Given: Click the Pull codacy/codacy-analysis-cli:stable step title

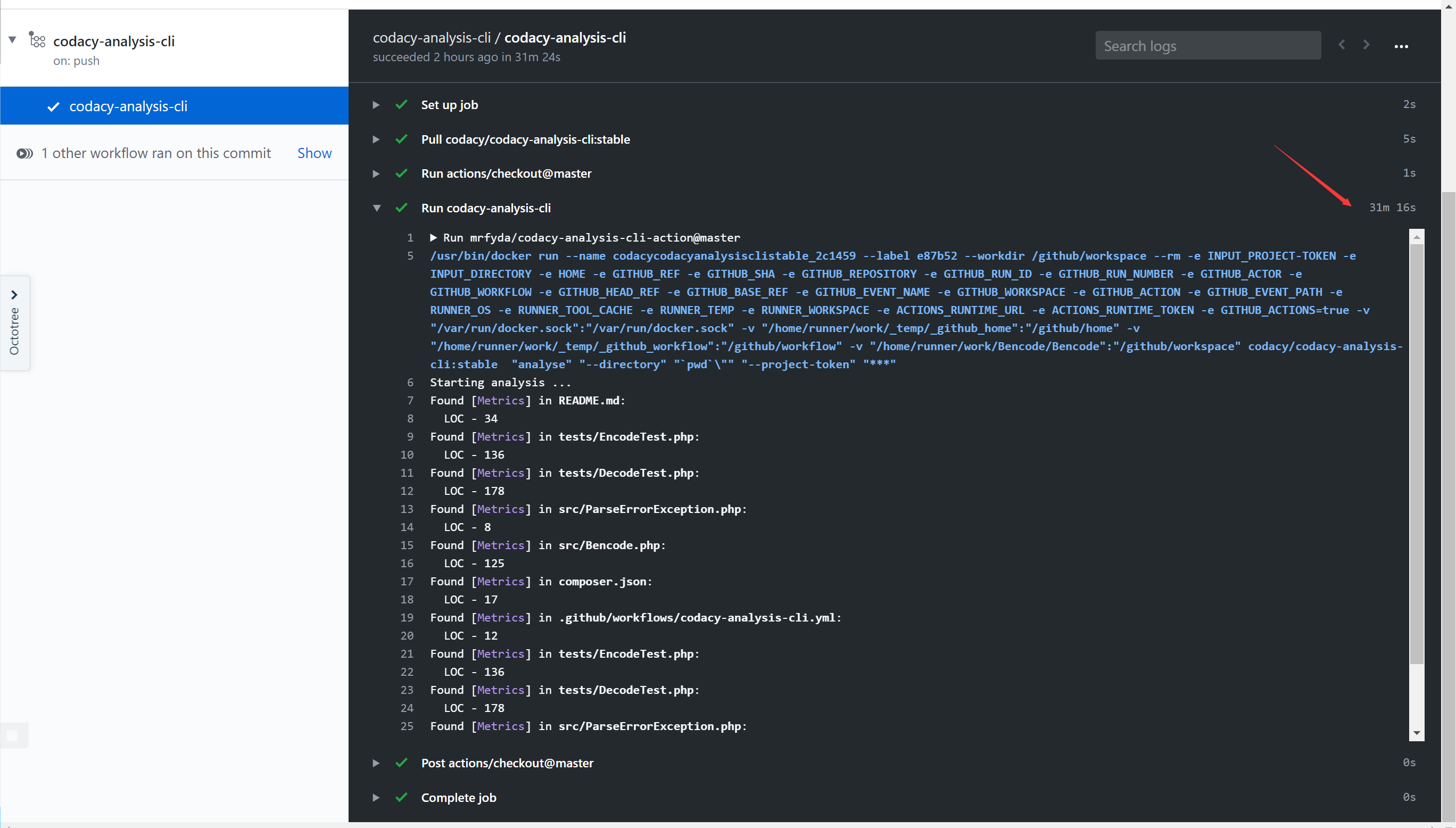Looking at the screenshot, I should 525,139.
